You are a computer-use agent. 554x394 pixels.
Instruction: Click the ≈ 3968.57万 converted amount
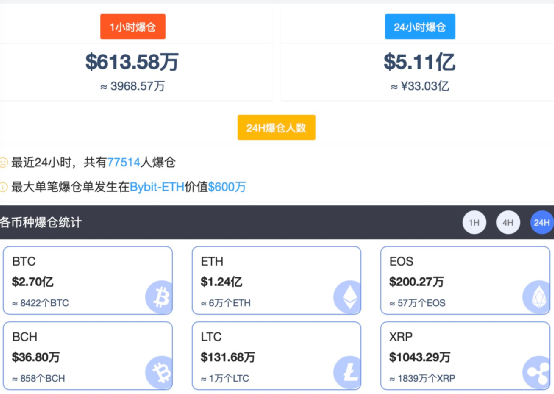[x=132, y=86]
